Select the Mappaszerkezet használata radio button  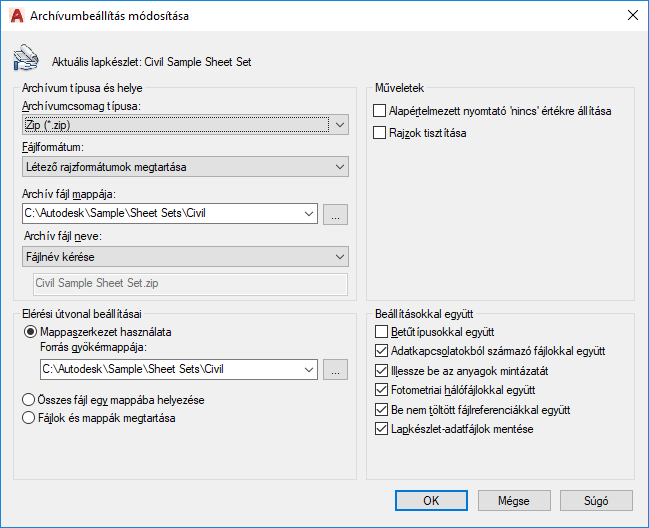pyautogui.click(x=30, y=331)
